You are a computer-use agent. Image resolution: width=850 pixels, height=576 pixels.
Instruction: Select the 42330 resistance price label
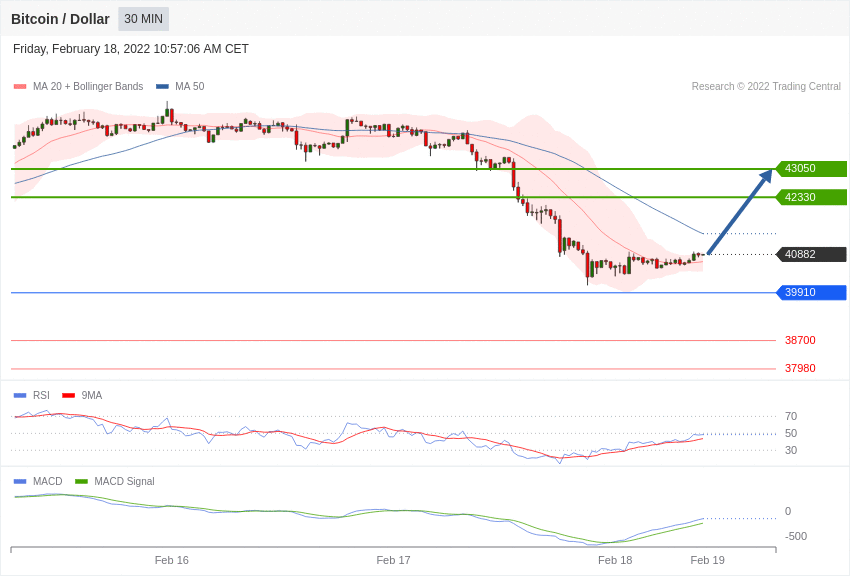point(812,197)
